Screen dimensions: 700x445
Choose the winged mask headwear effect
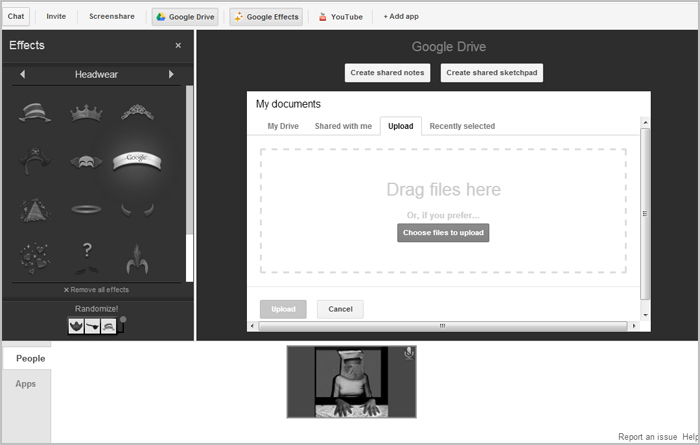(86, 162)
